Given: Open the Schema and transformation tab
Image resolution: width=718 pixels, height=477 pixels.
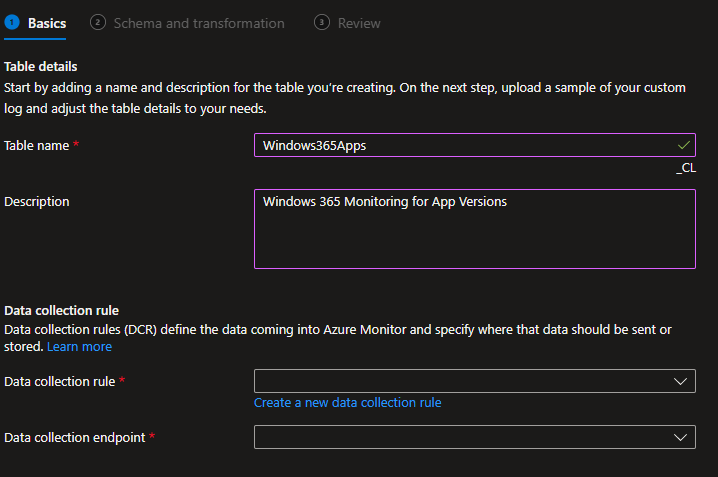Looking at the screenshot, I should click(199, 23).
